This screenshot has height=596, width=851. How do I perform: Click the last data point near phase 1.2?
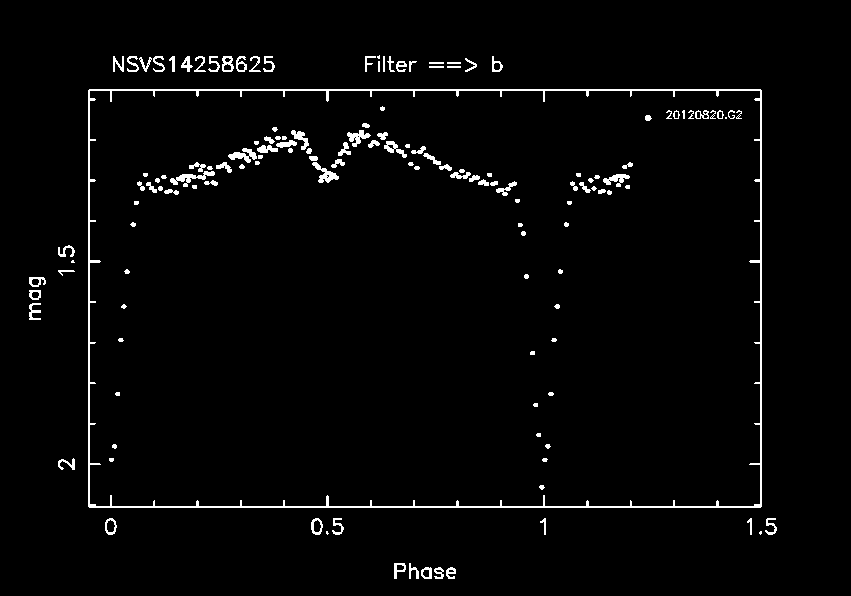click(x=630, y=164)
